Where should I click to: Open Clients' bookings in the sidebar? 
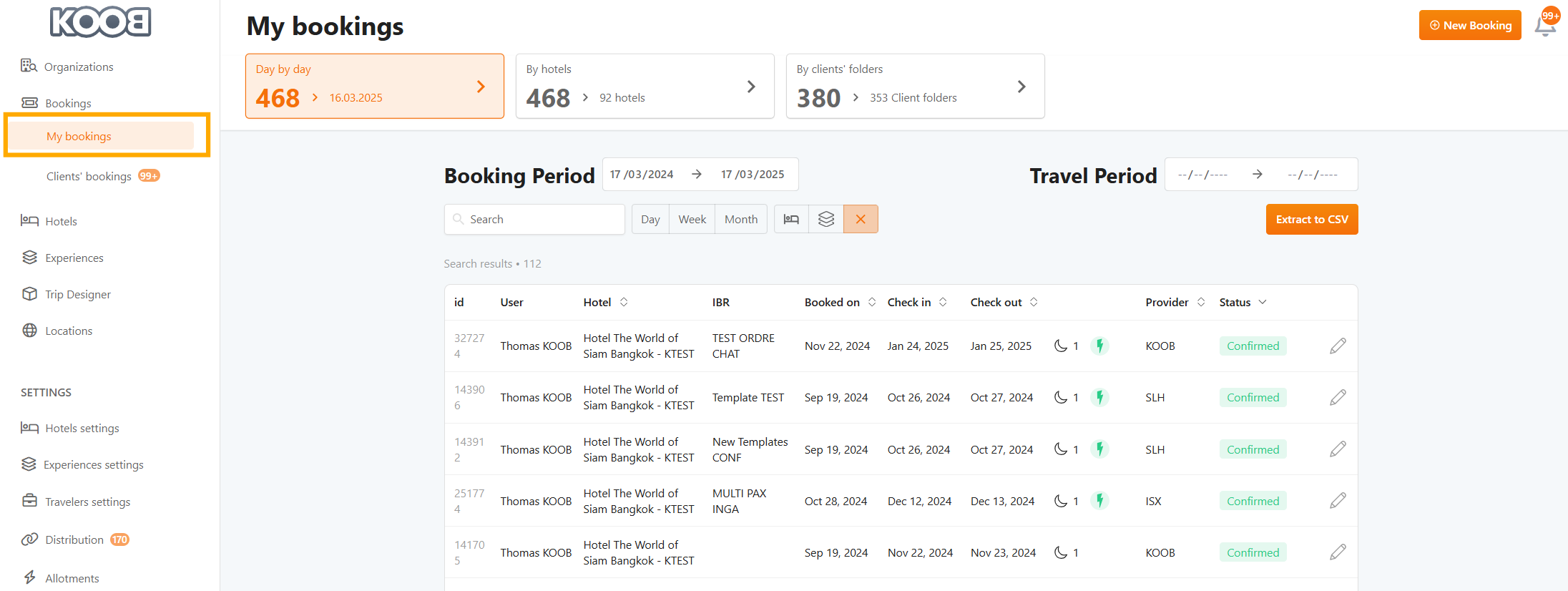[x=89, y=177]
